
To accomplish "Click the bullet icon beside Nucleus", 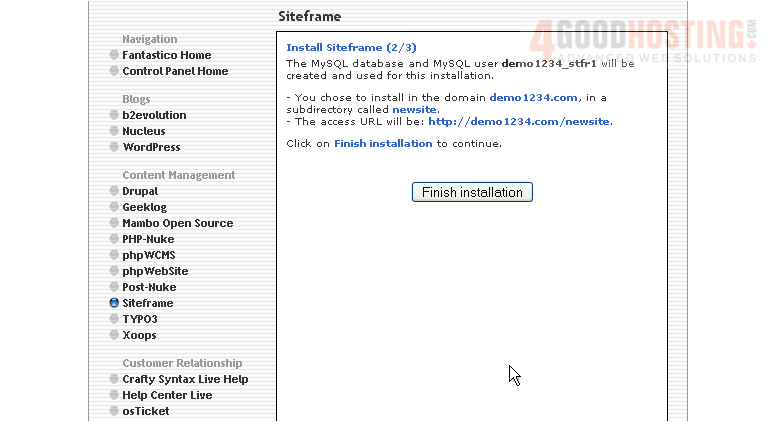I will [114, 131].
